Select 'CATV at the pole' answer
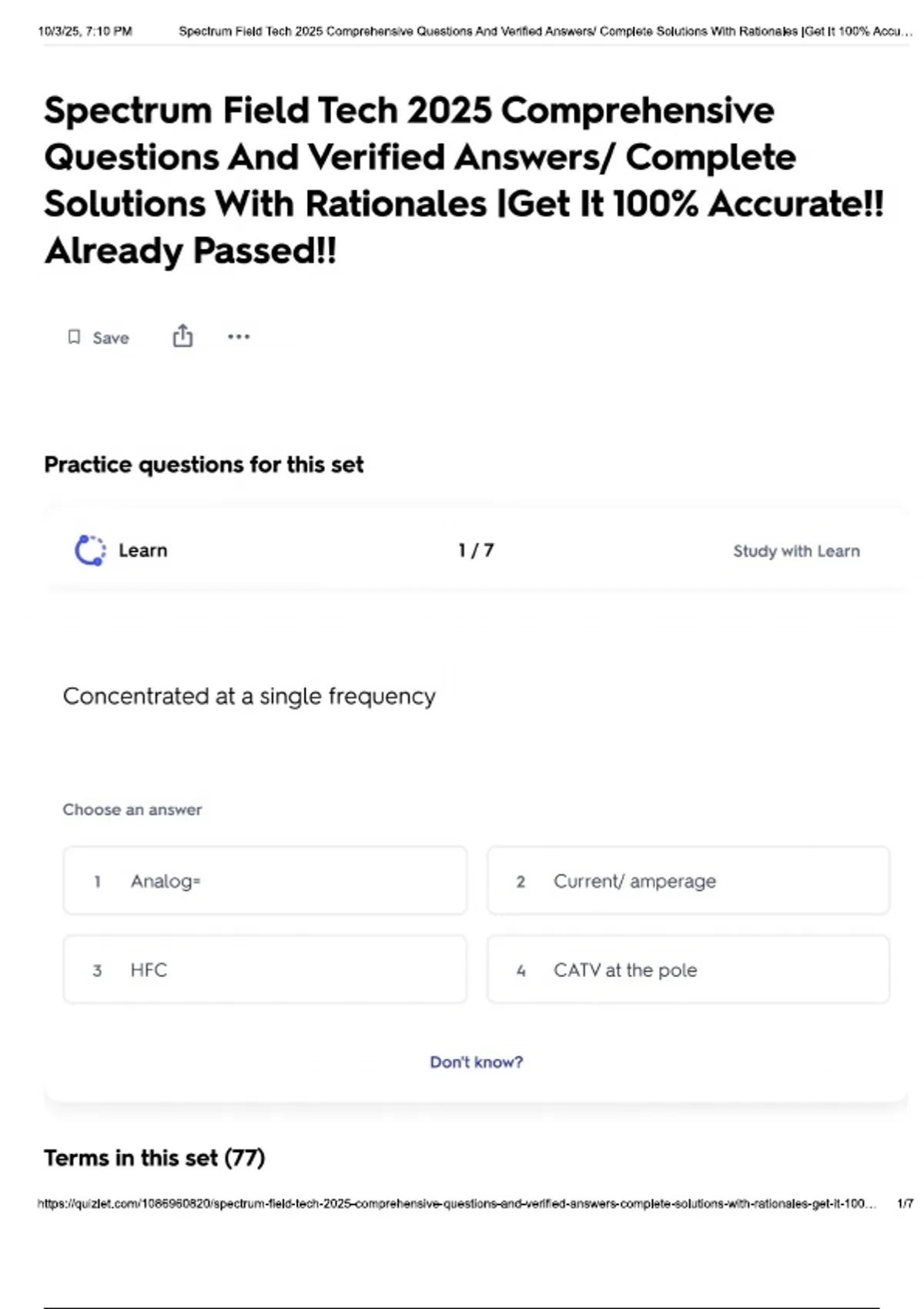This screenshot has height=1309, width=924. [688, 969]
